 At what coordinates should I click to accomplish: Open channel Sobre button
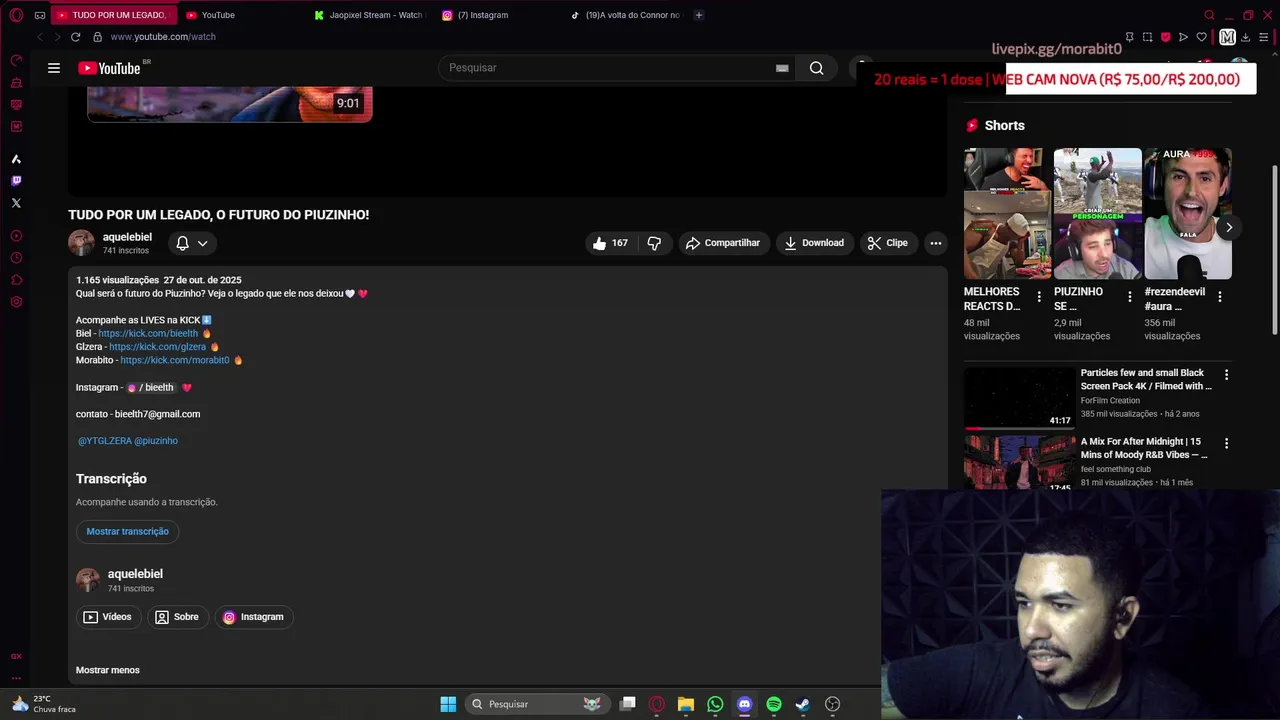click(178, 617)
